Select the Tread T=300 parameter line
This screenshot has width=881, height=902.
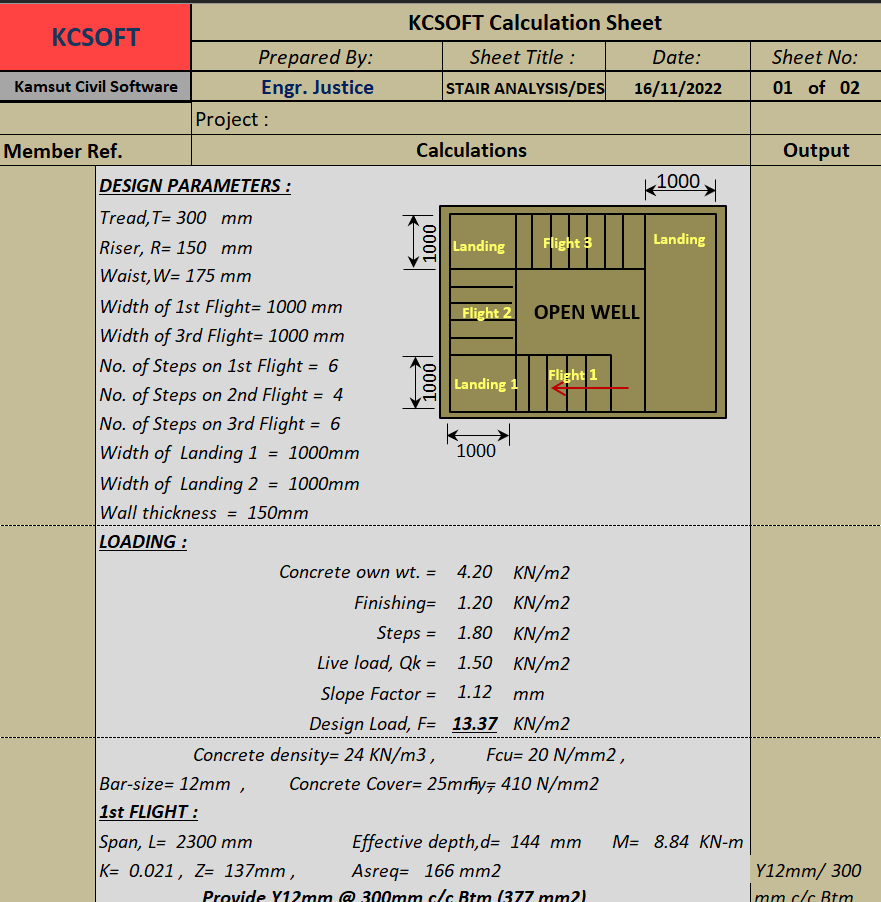(x=175, y=217)
